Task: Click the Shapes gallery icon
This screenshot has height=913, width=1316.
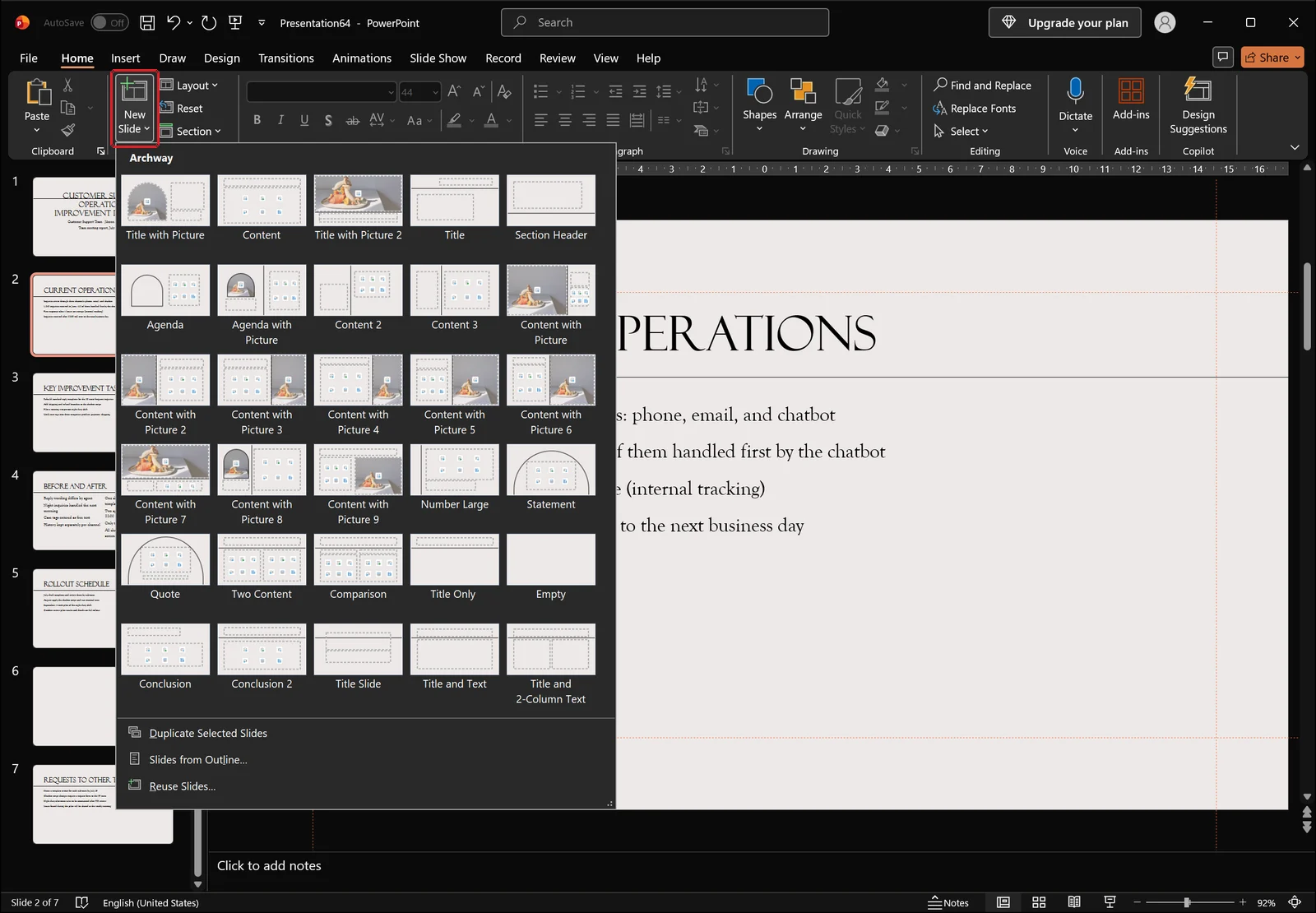Action: [x=759, y=91]
